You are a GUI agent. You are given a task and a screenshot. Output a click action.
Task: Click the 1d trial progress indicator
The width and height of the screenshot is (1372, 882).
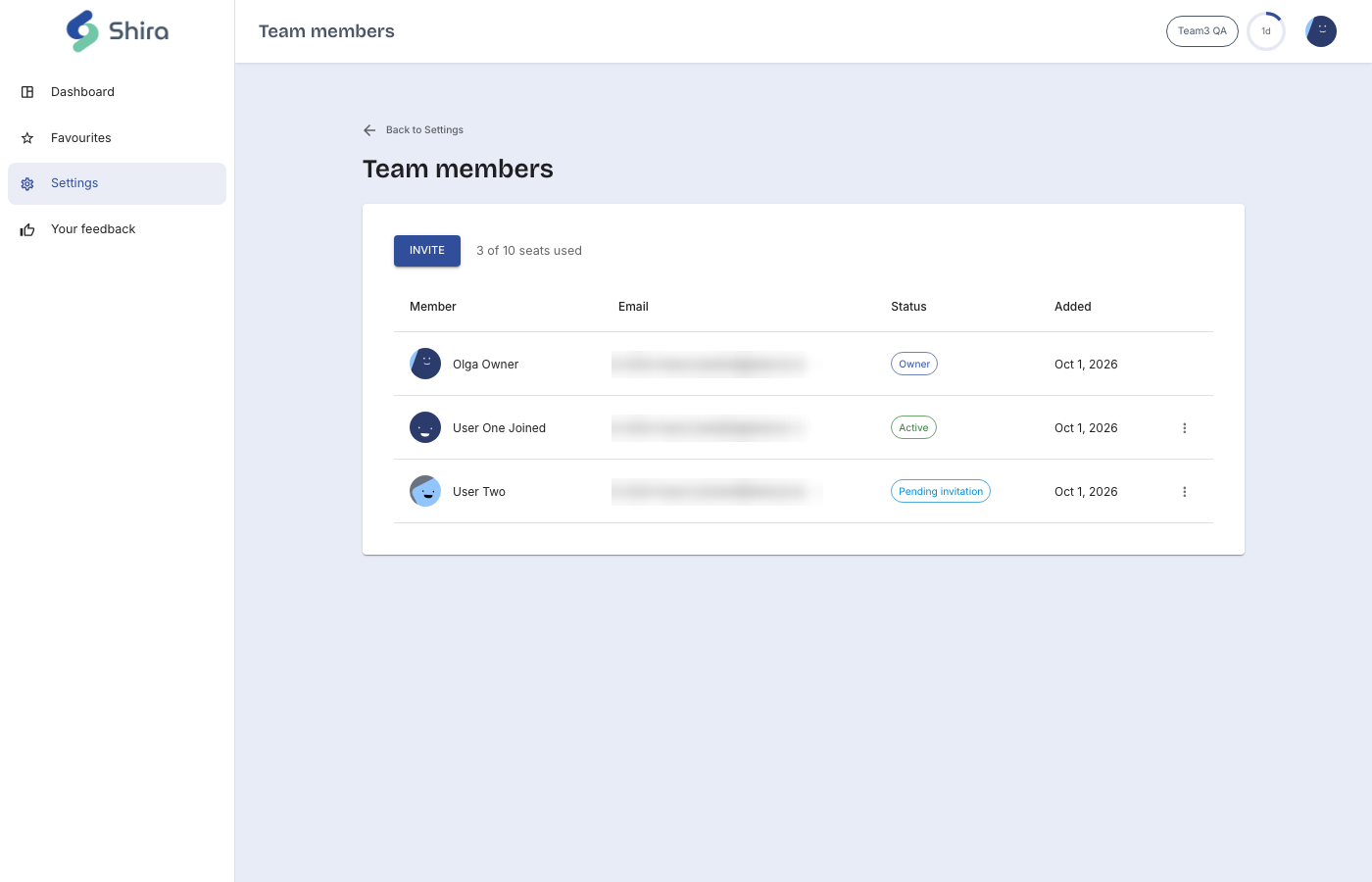point(1266,31)
